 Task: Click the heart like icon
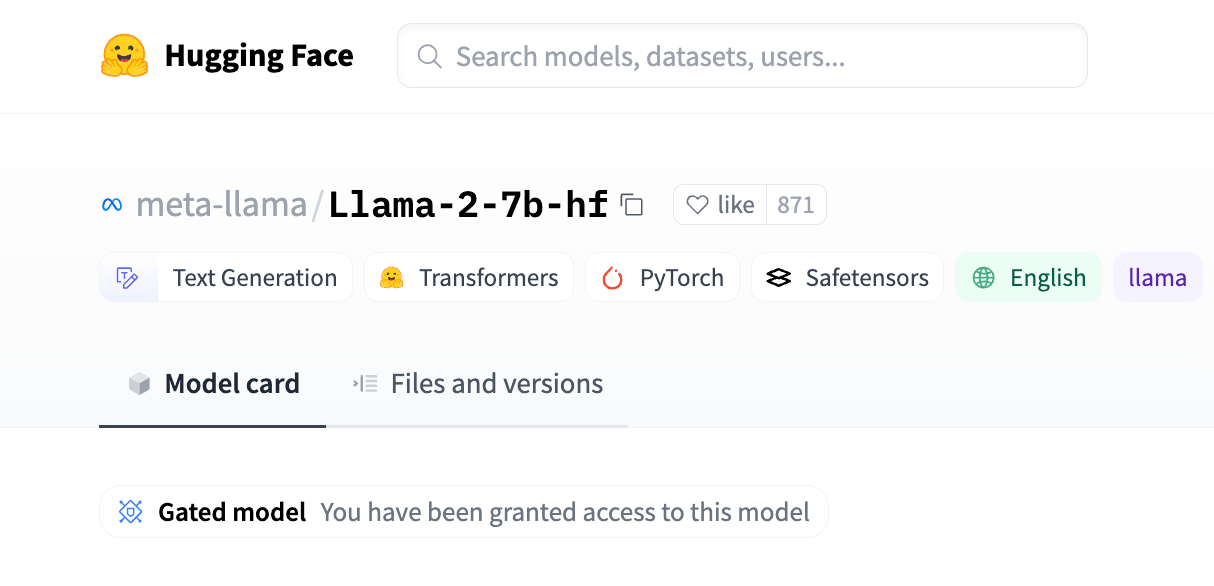pyautogui.click(x=697, y=205)
